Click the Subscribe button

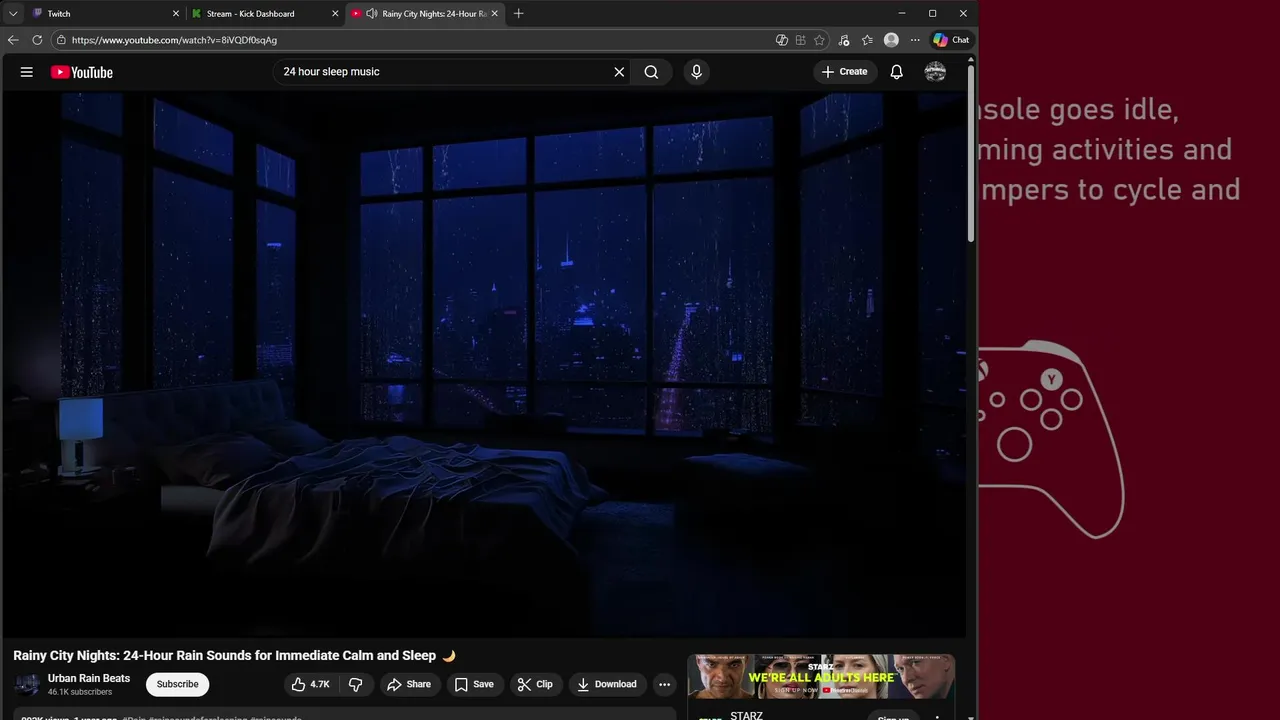point(177,684)
